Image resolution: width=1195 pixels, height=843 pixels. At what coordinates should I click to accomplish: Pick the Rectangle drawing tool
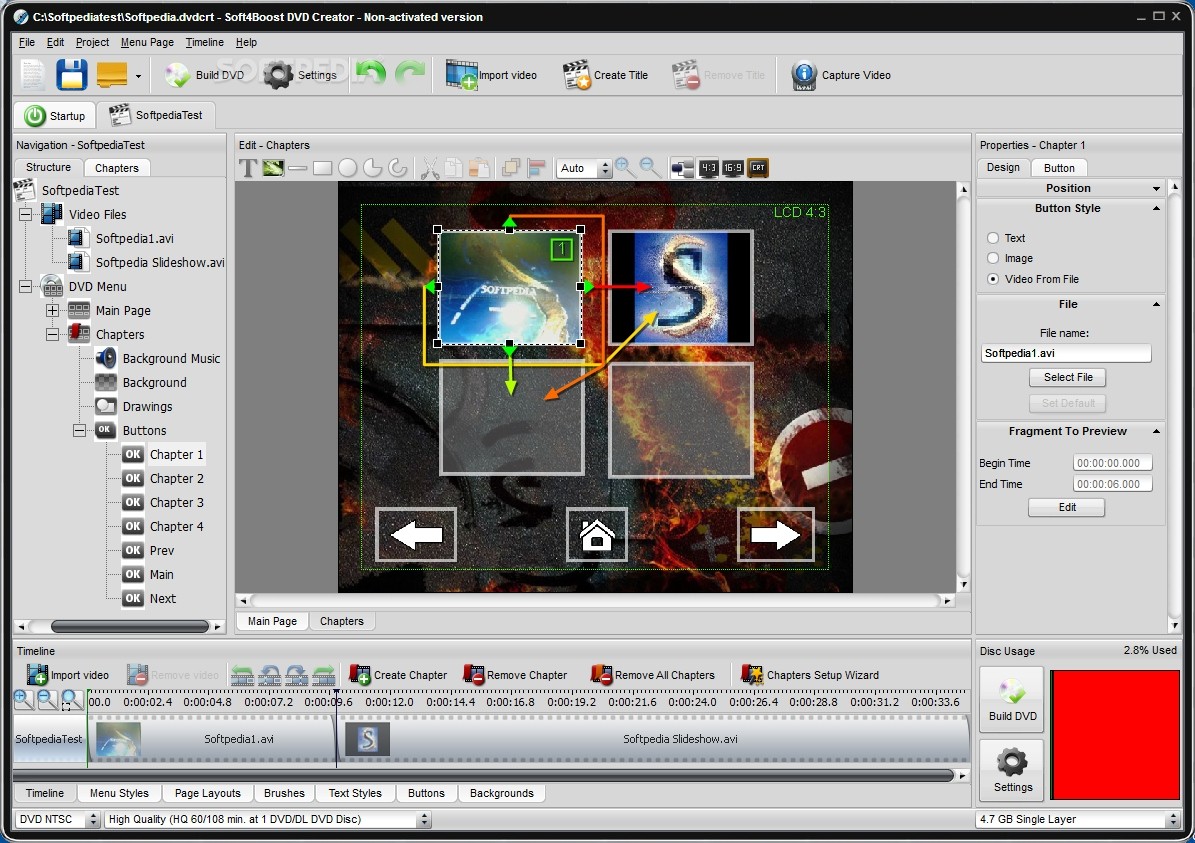pos(322,168)
